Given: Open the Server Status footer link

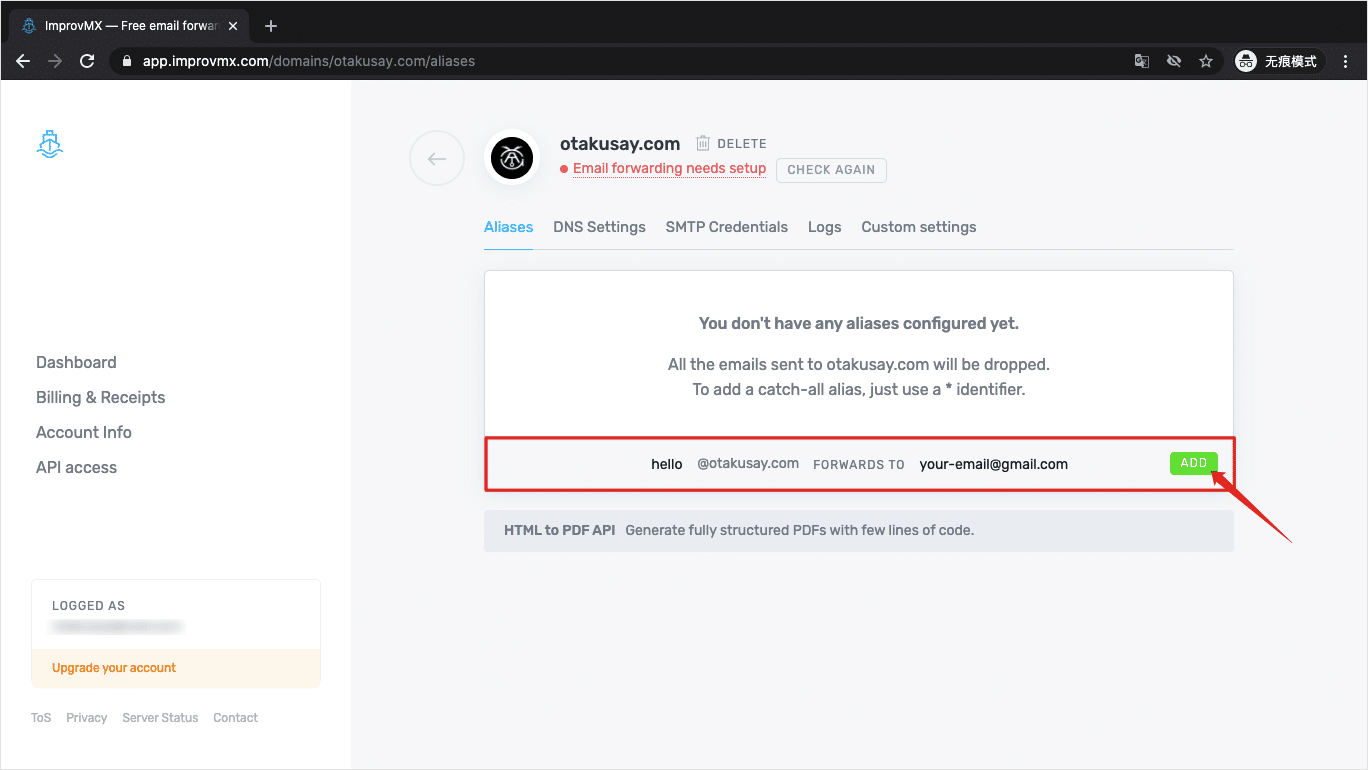Looking at the screenshot, I should tap(160, 718).
